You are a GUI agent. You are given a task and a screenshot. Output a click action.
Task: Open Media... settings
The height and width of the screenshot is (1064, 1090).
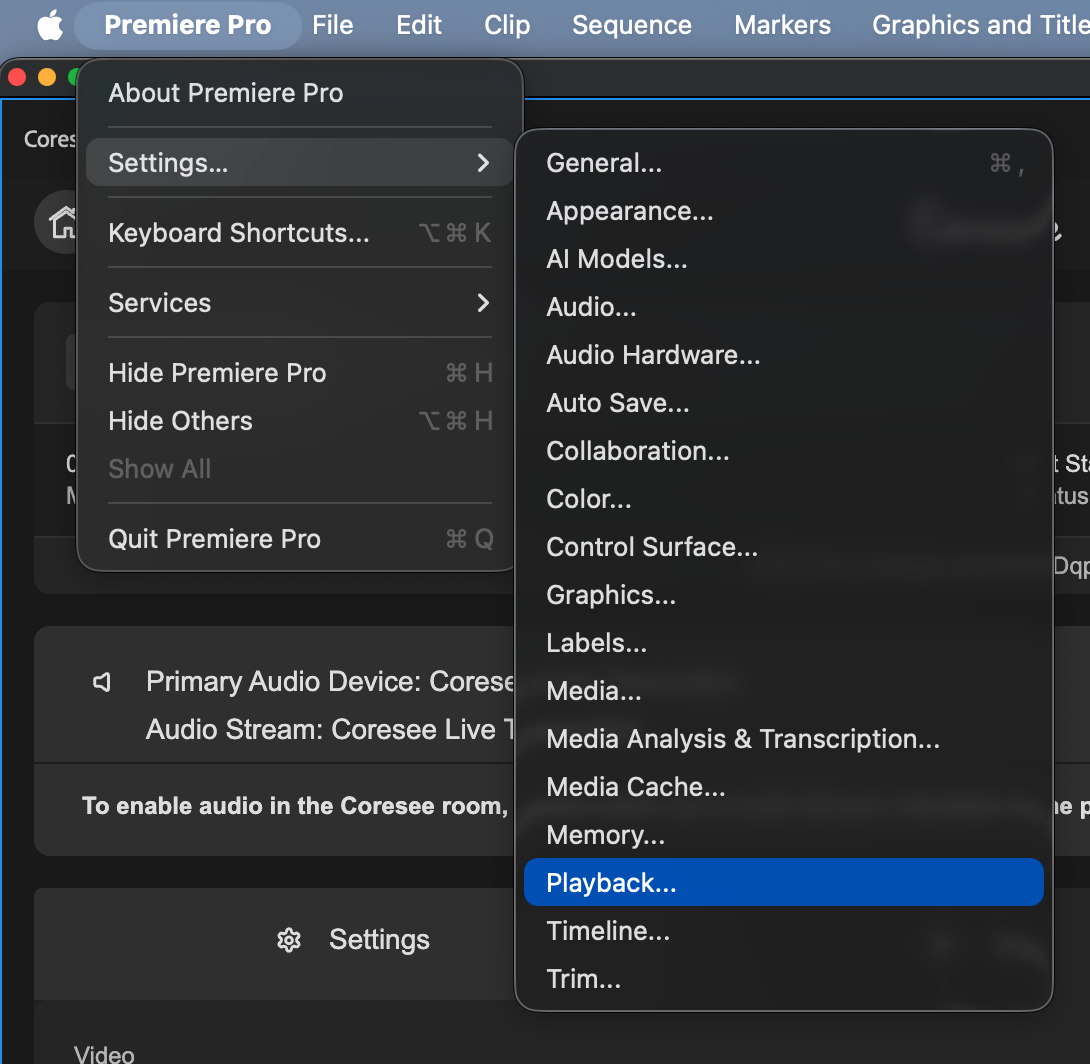pyautogui.click(x=783, y=691)
